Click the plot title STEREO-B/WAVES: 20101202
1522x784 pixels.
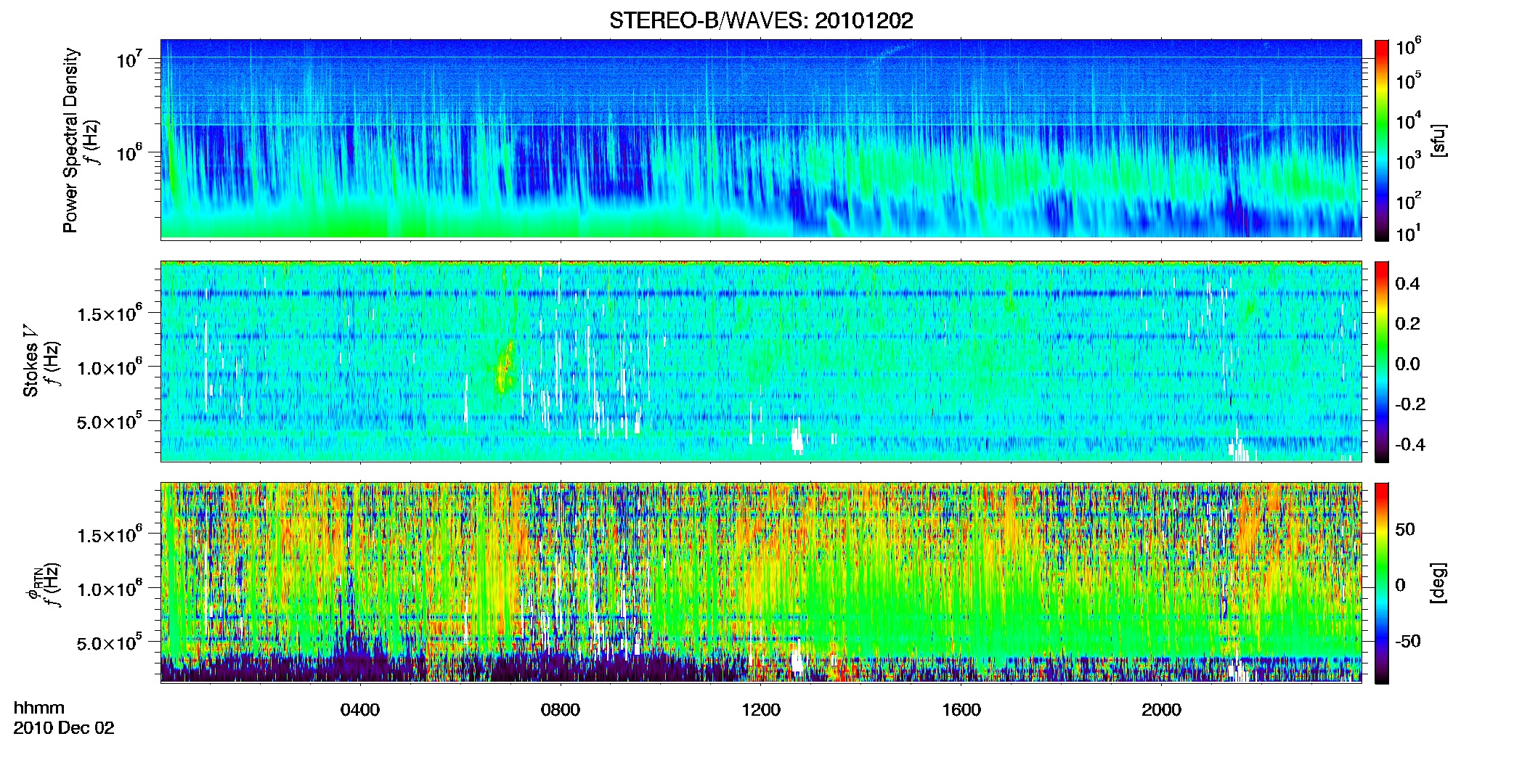[x=761, y=21]
